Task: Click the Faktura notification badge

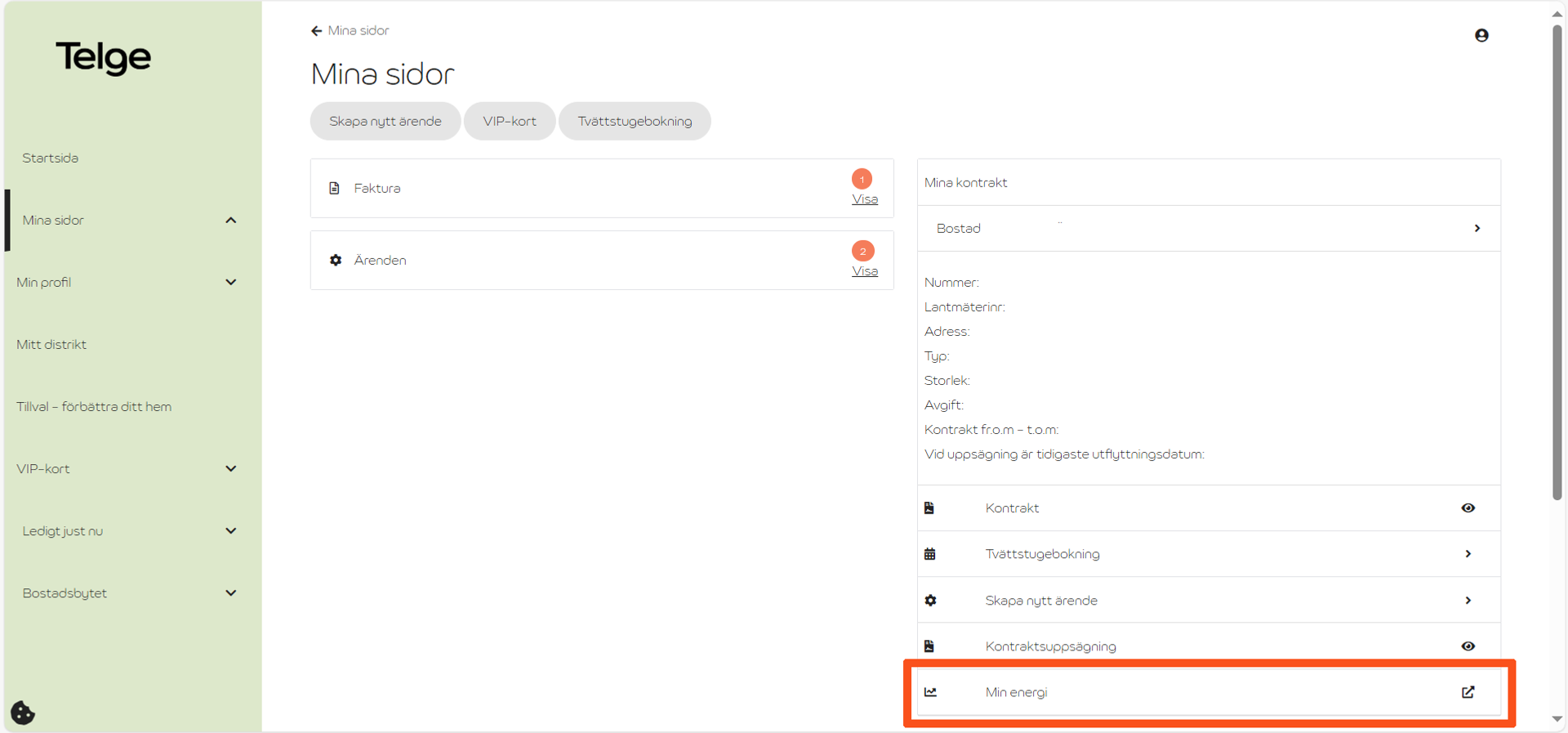Action: (862, 179)
